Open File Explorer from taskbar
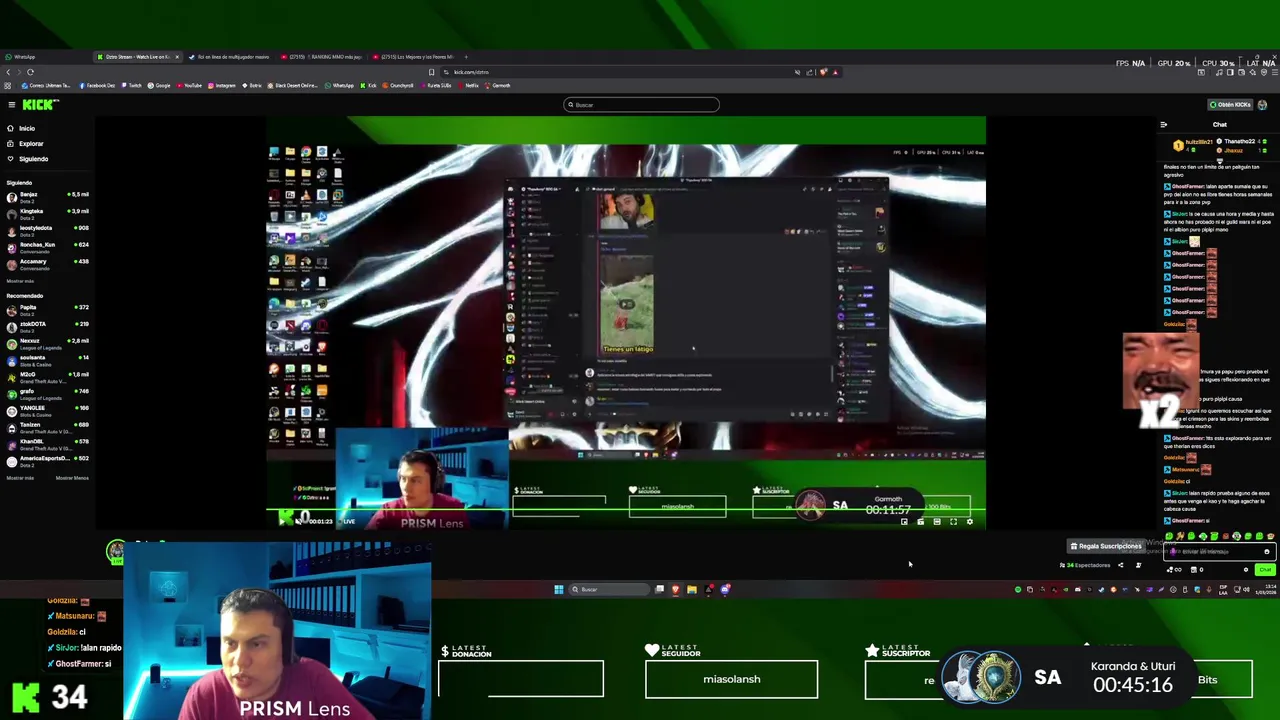Image resolution: width=1280 pixels, height=720 pixels. pyautogui.click(x=691, y=589)
